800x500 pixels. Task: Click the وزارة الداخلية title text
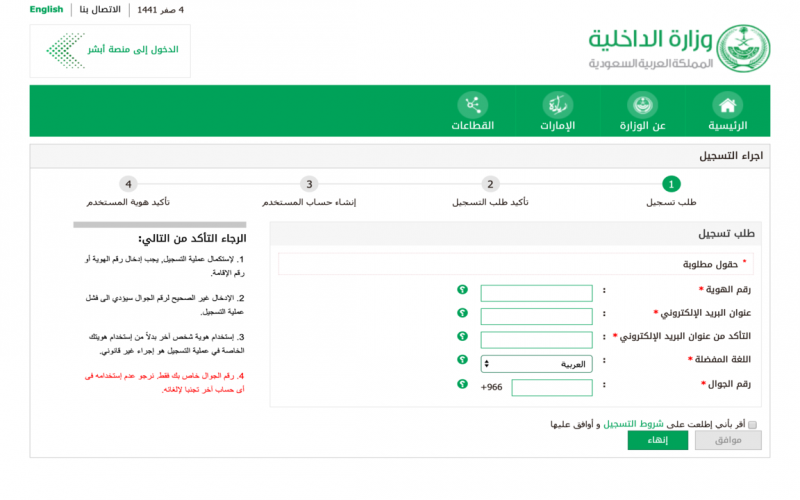[650, 40]
